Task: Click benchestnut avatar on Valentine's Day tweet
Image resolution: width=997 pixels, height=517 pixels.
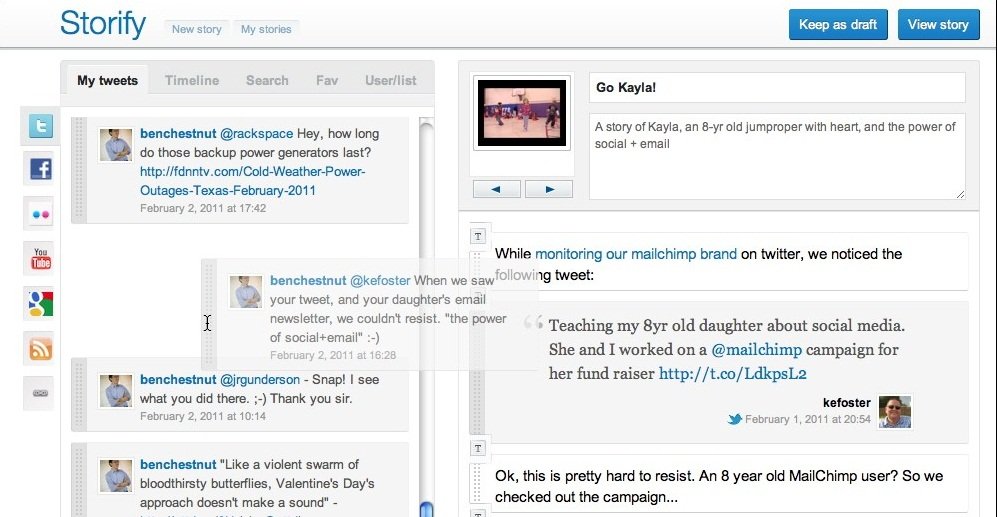Action: [116, 476]
